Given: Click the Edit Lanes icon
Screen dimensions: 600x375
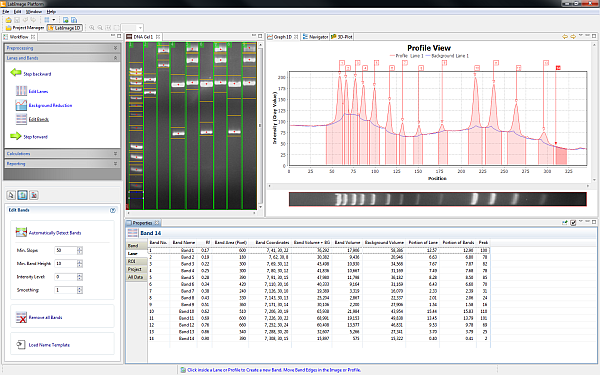Looking at the screenshot, I should coord(21,91).
